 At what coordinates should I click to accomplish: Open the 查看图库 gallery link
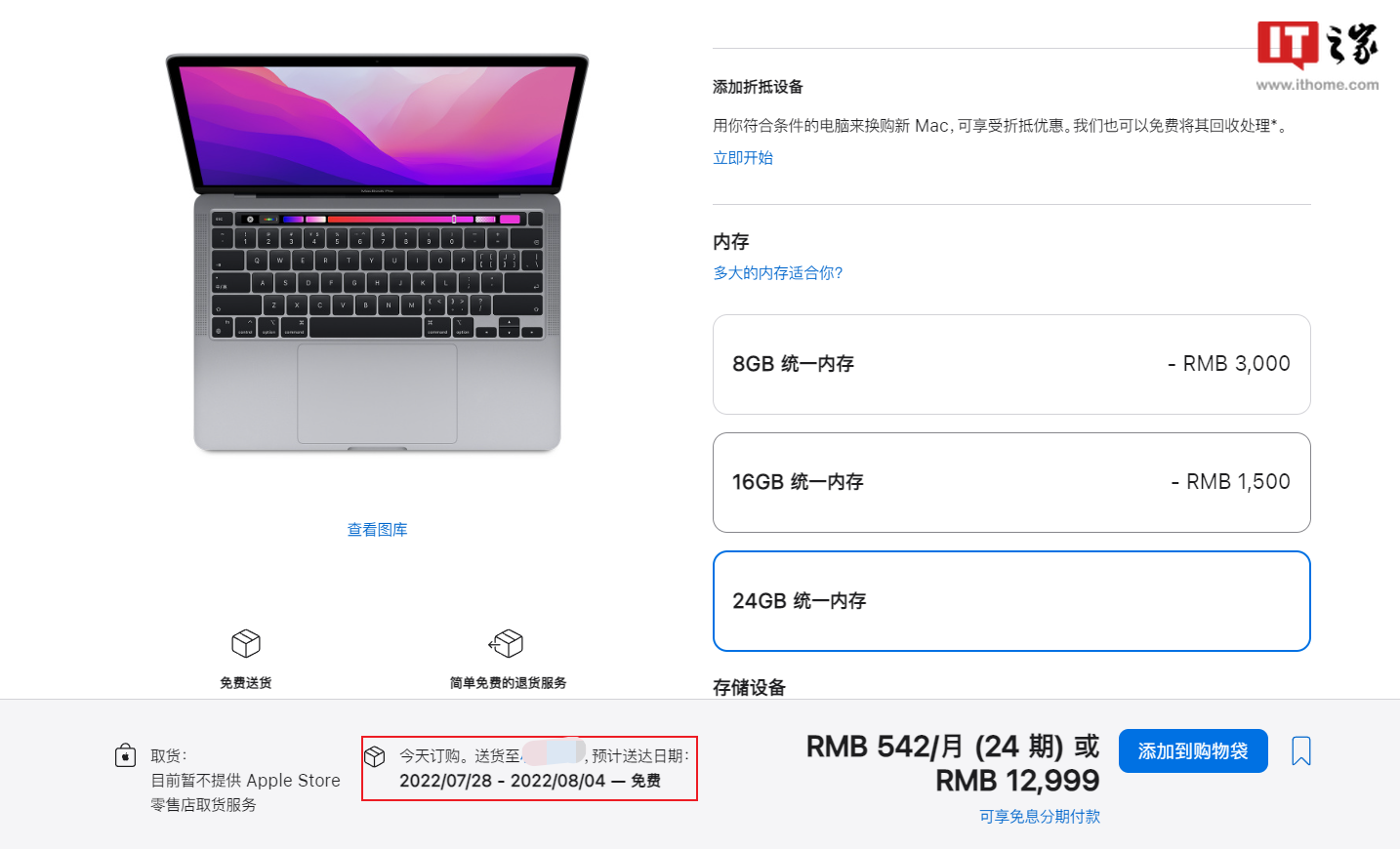(377, 530)
